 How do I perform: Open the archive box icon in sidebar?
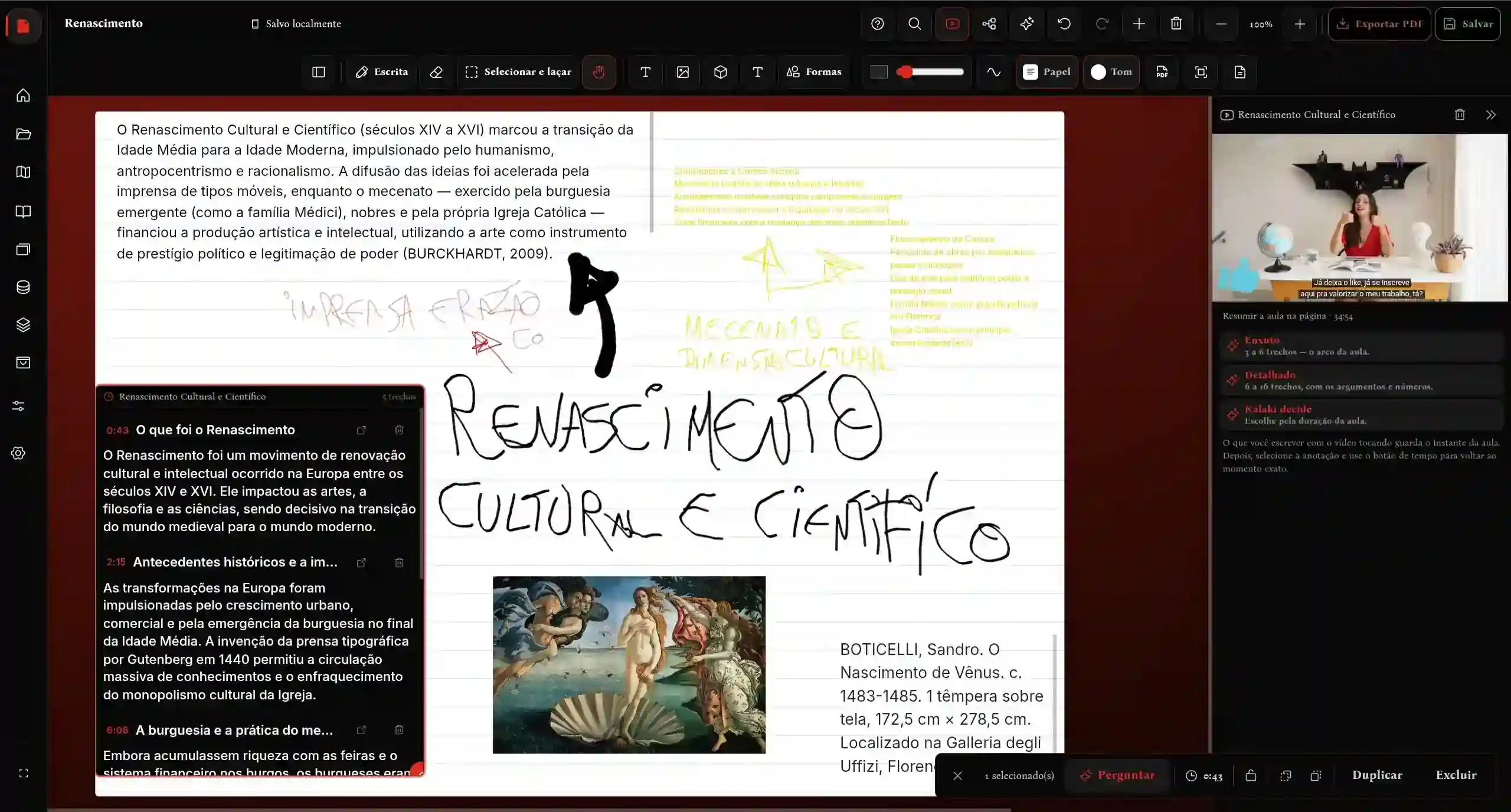click(23, 362)
